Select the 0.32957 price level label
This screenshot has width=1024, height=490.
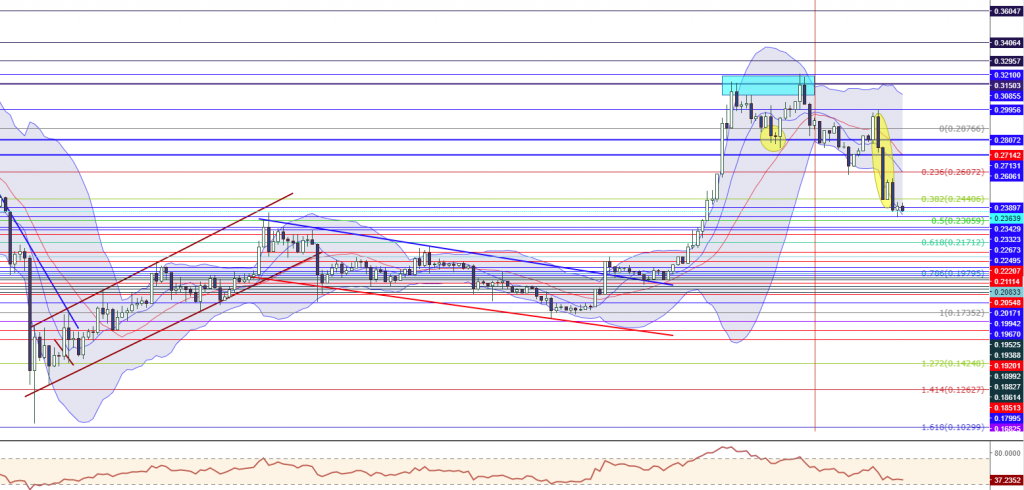coord(1007,61)
